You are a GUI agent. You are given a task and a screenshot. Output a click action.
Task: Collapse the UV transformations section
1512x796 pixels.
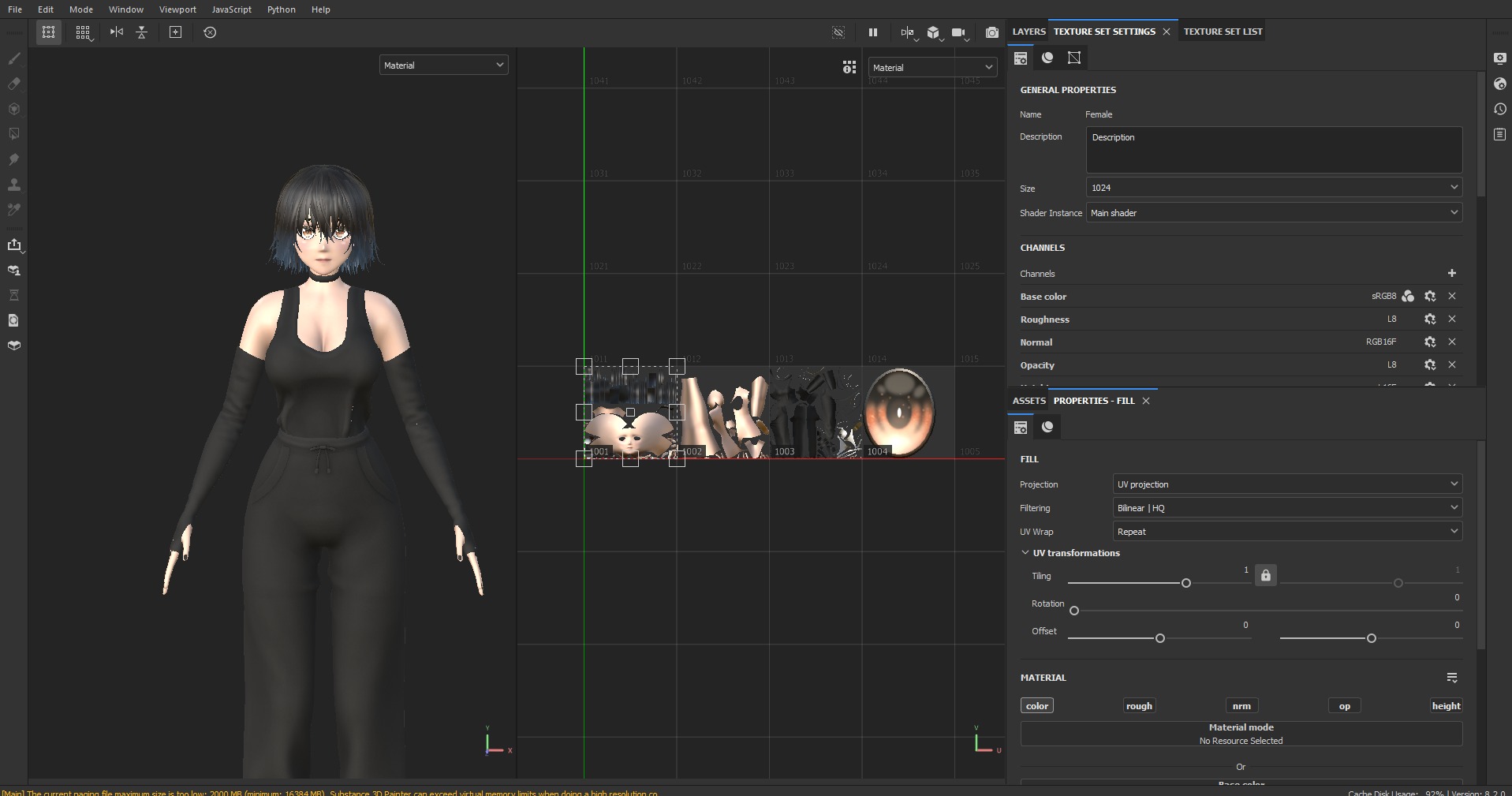[1025, 553]
